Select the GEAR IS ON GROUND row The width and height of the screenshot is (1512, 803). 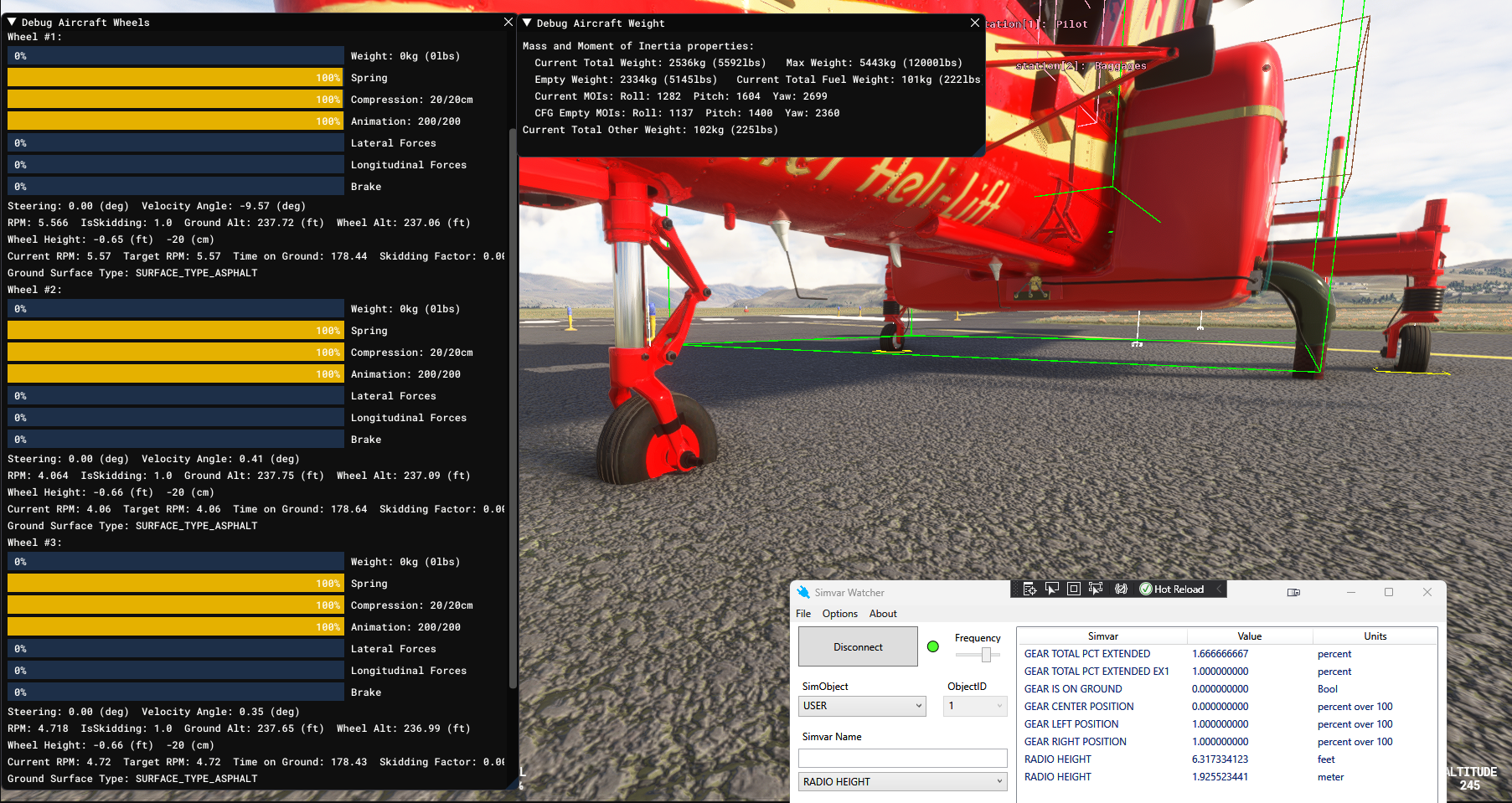point(1228,689)
